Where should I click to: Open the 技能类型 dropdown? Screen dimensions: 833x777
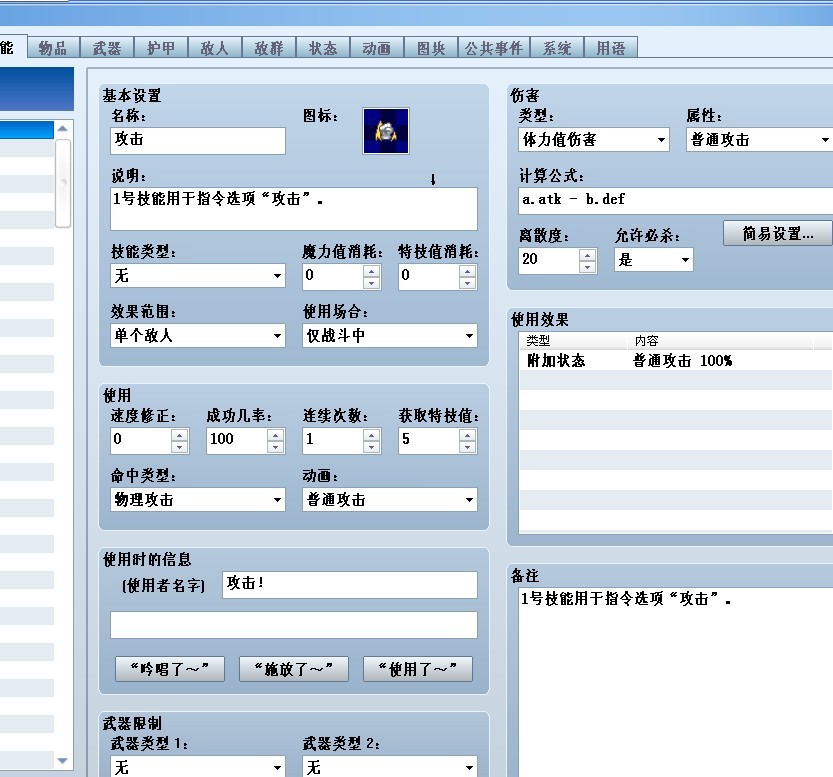198,276
